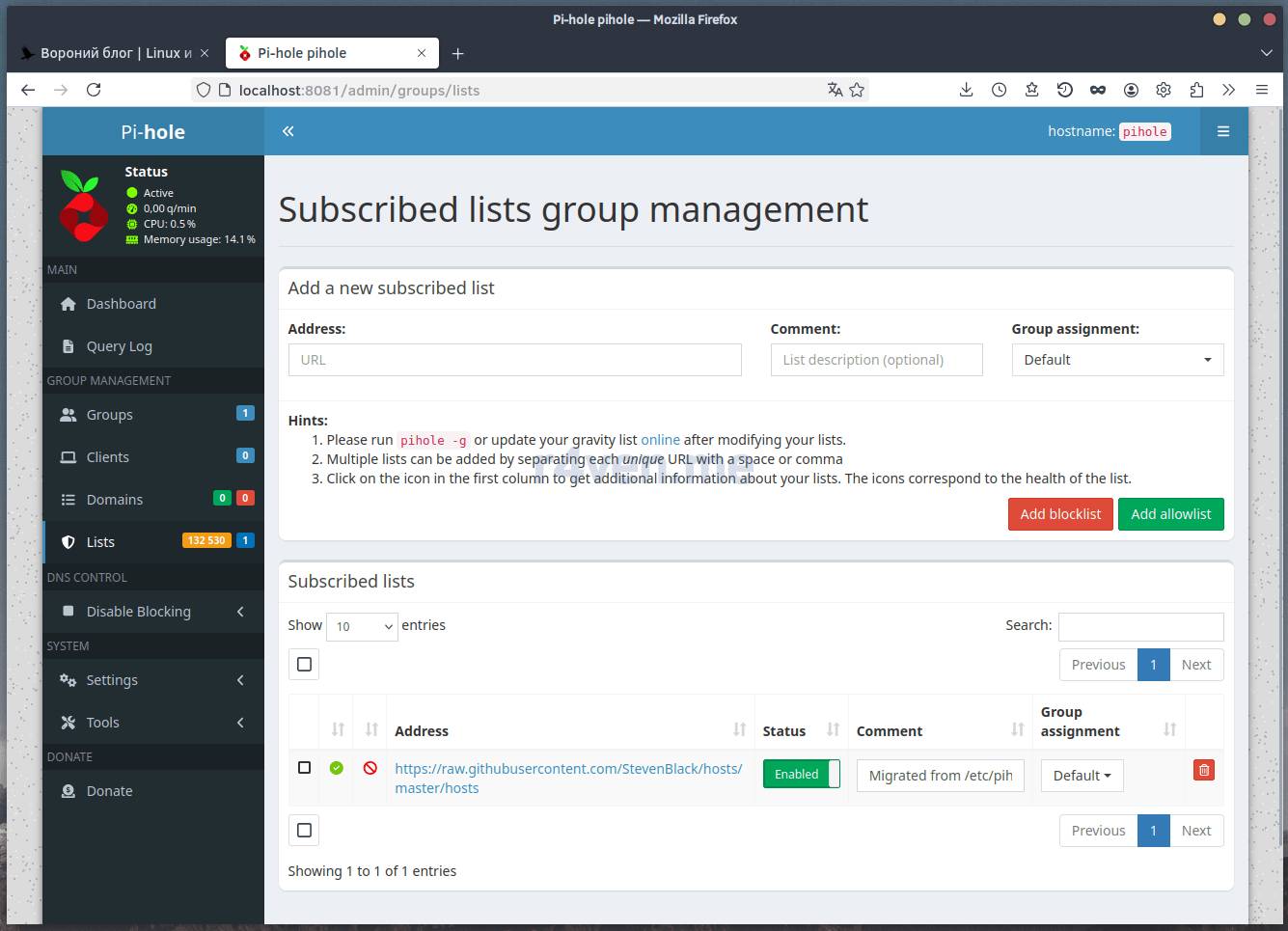The height and width of the screenshot is (931, 1288).
Task: Click the red trash delete icon in list row
Action: click(1203, 770)
